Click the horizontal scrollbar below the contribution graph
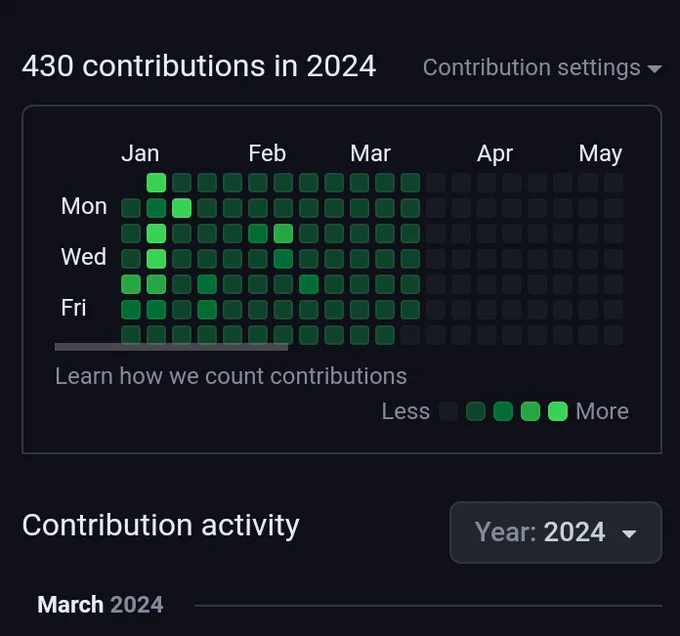 click(x=171, y=347)
